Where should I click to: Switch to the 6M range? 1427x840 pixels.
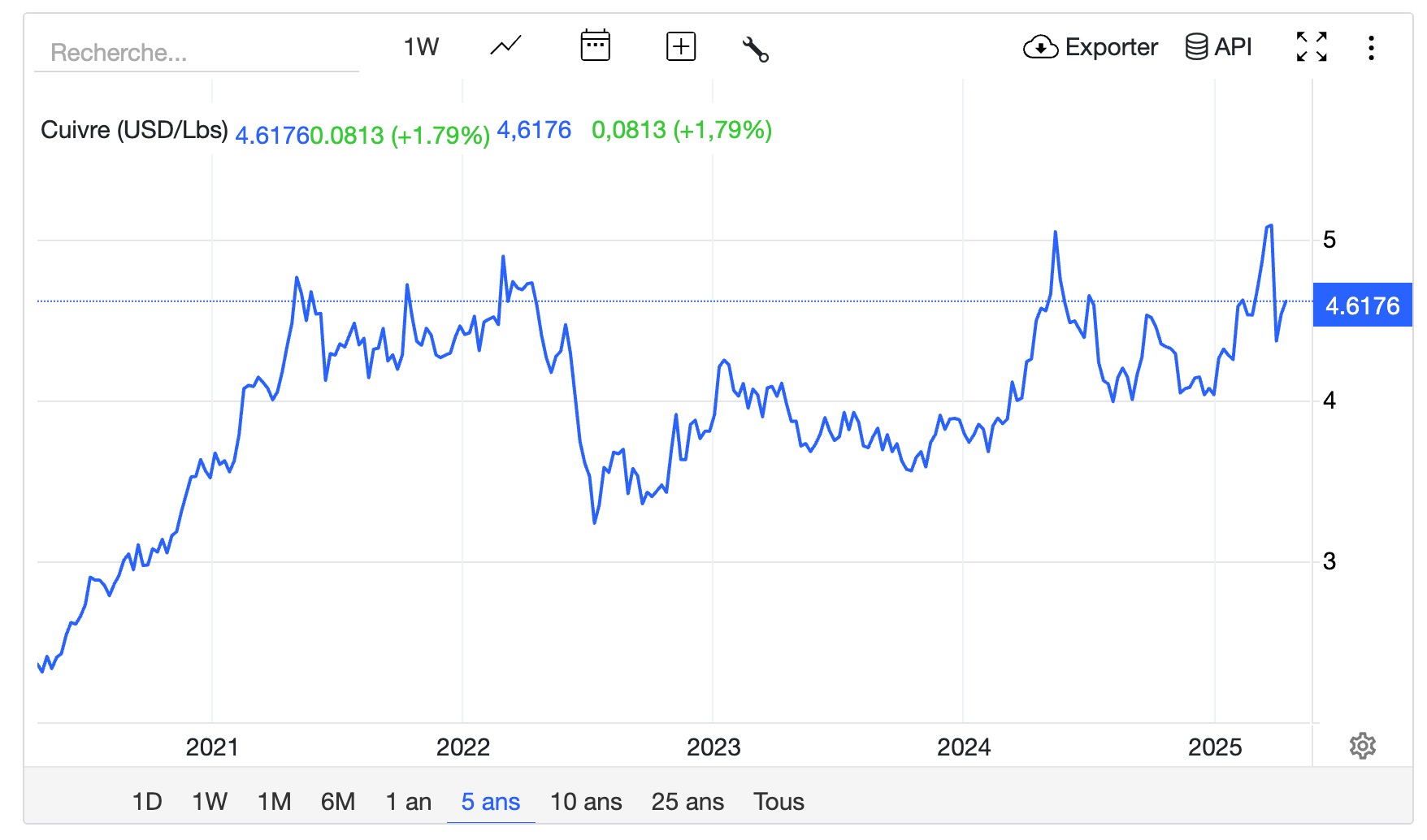[x=338, y=802]
